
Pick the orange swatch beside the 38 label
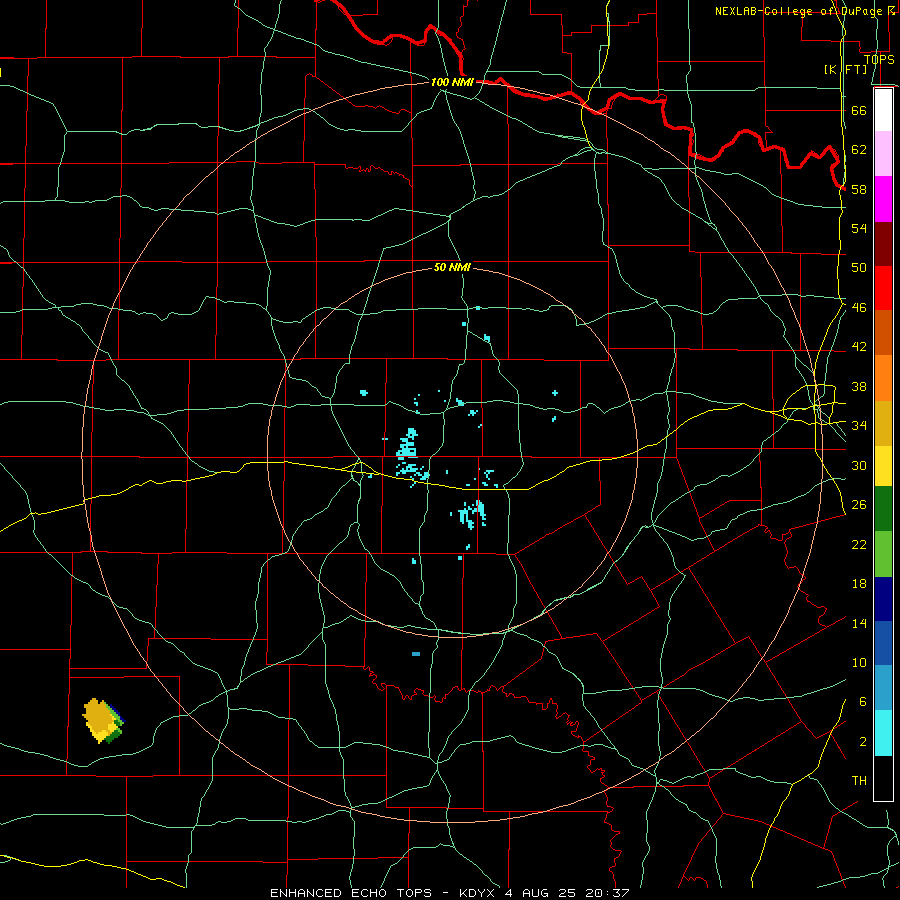pyautogui.click(x=883, y=378)
